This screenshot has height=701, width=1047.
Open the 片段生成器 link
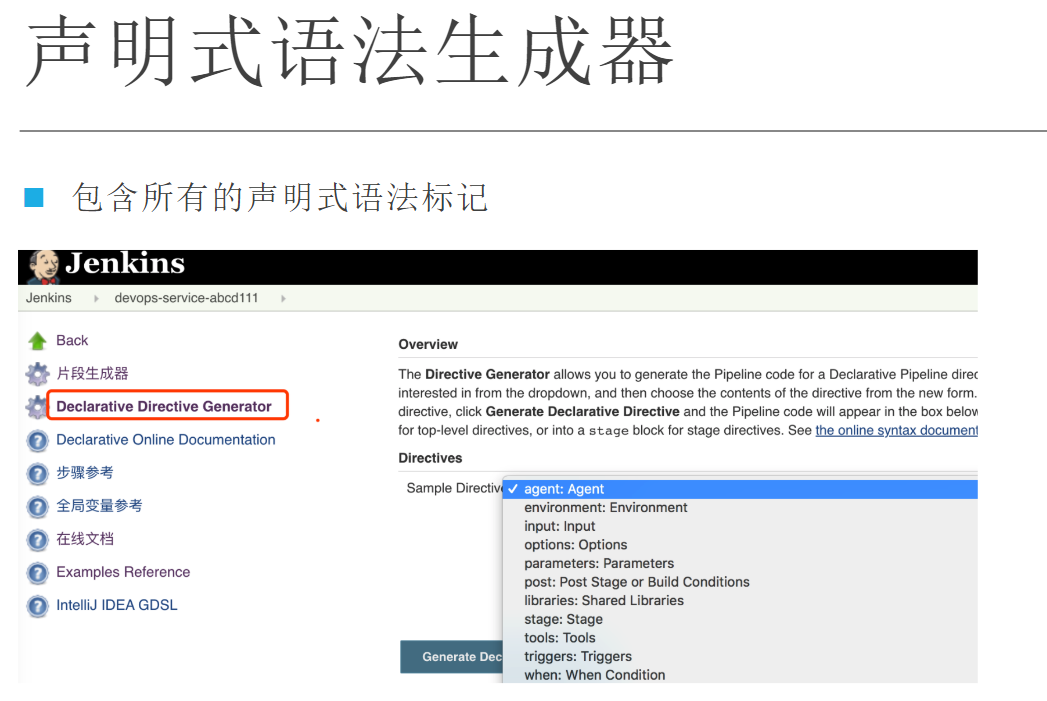tap(92, 373)
